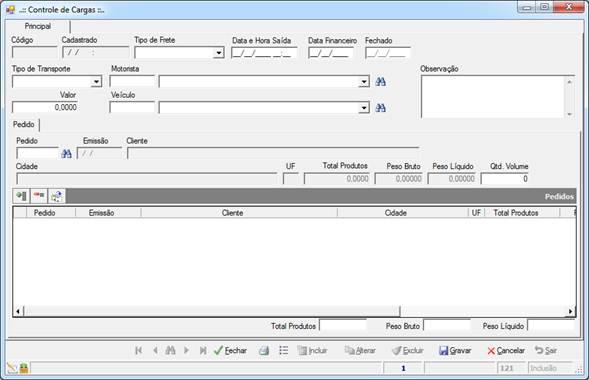The height and width of the screenshot is (380, 589).
Task: Click the Incluir button
Action: 312,350
